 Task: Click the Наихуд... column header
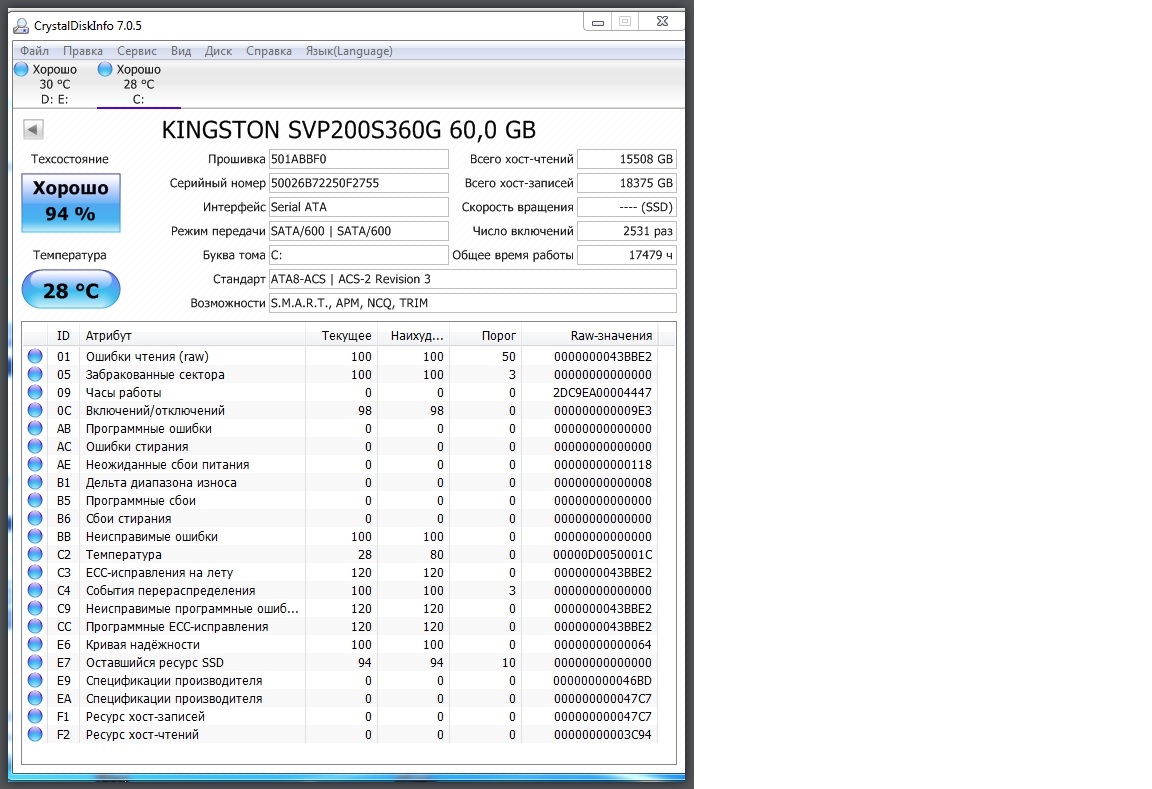coord(414,336)
